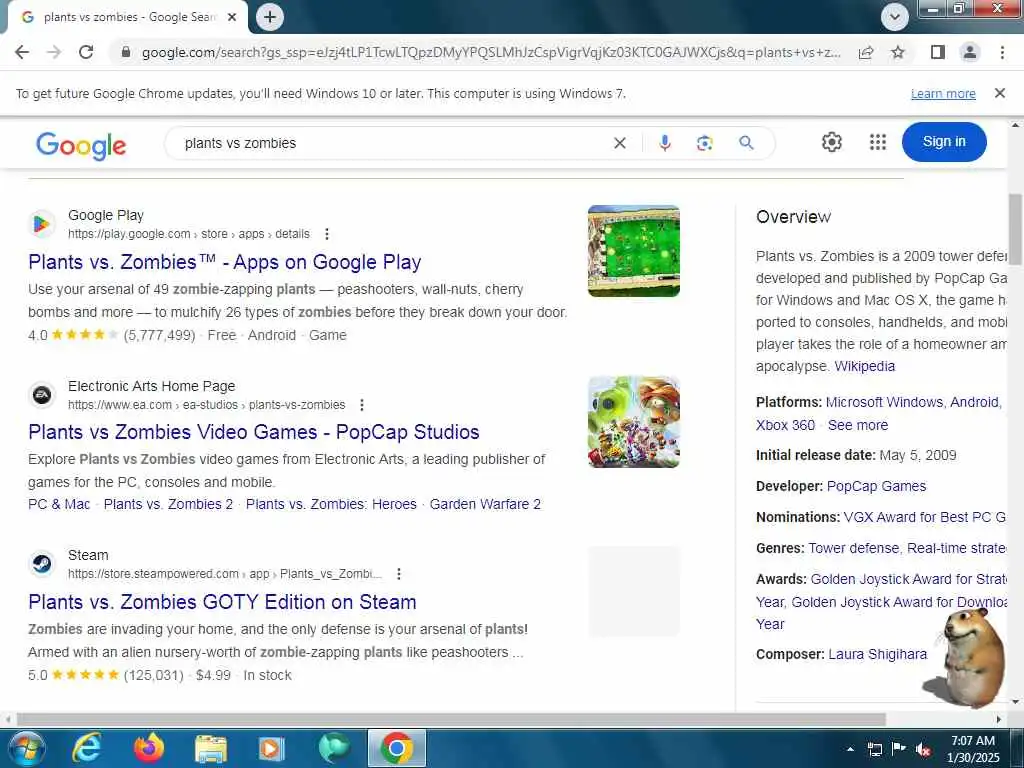Focus the Google search input field
The width and height of the screenshot is (1024, 768).
[x=392, y=143]
